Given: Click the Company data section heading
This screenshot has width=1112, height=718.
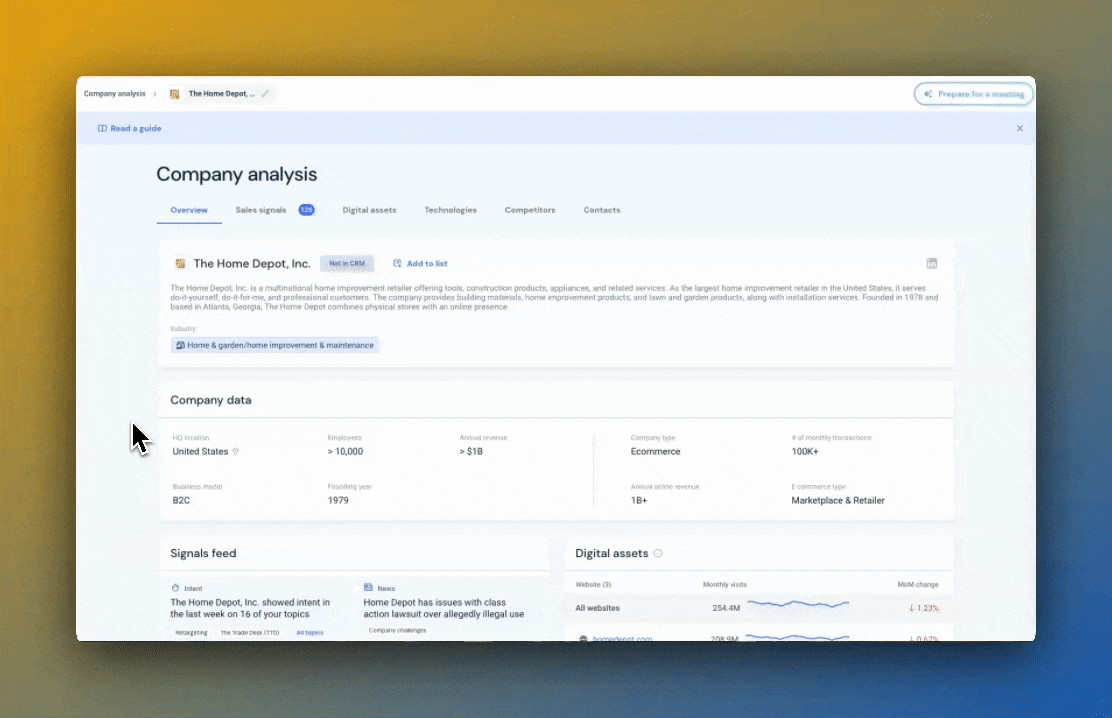Looking at the screenshot, I should coord(211,400).
